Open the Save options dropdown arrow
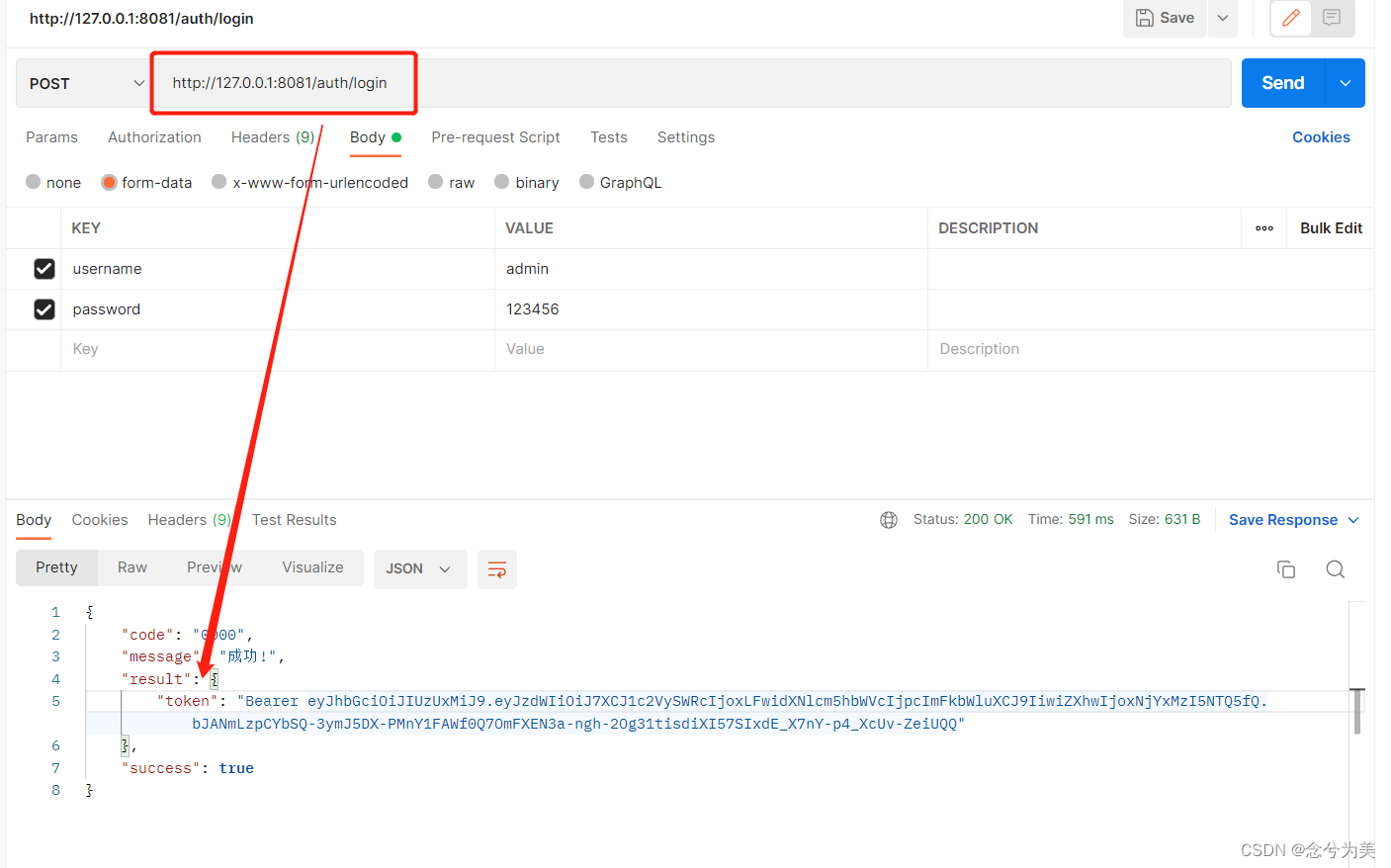 (1223, 18)
